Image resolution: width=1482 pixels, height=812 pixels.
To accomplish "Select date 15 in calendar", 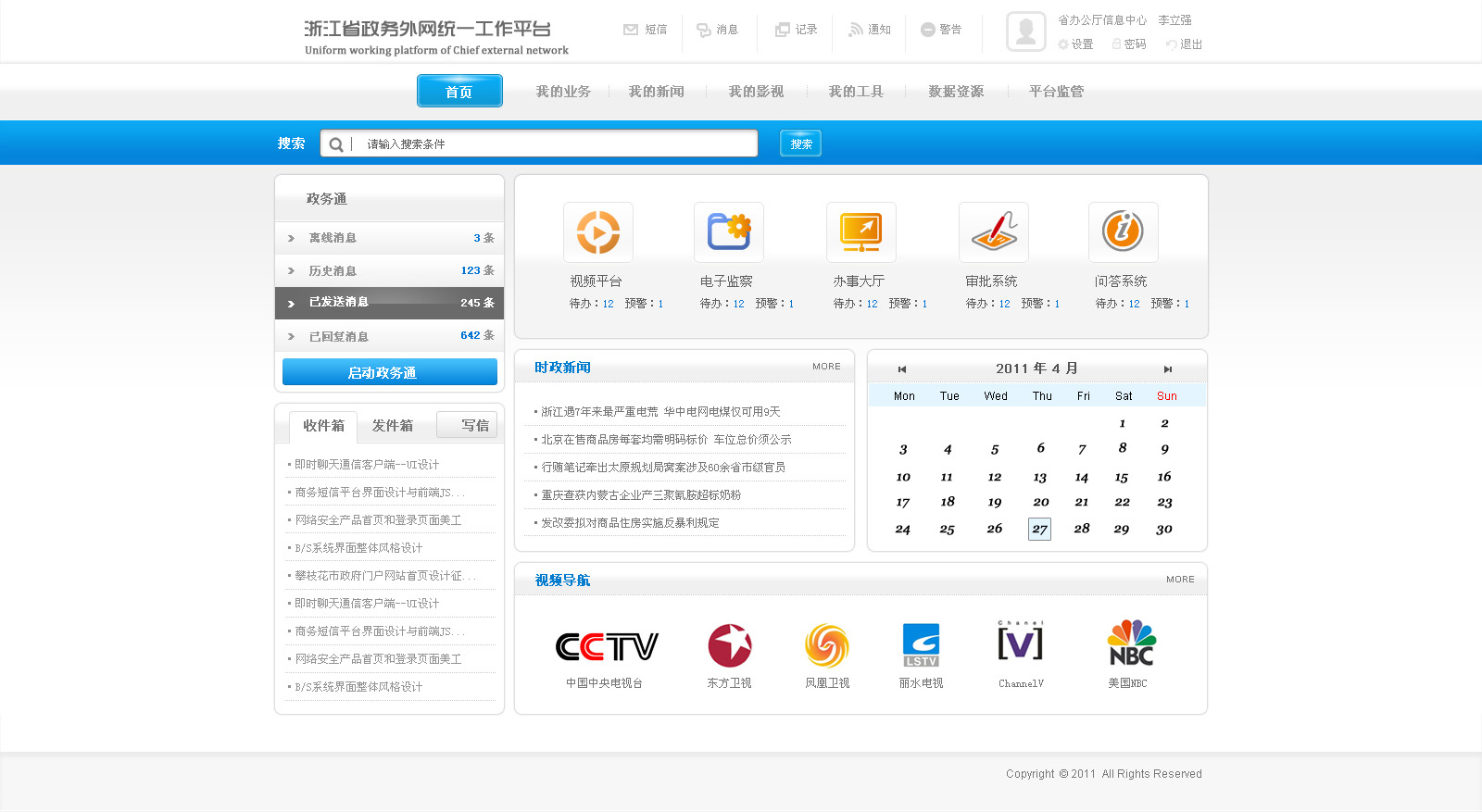I will click(1122, 478).
